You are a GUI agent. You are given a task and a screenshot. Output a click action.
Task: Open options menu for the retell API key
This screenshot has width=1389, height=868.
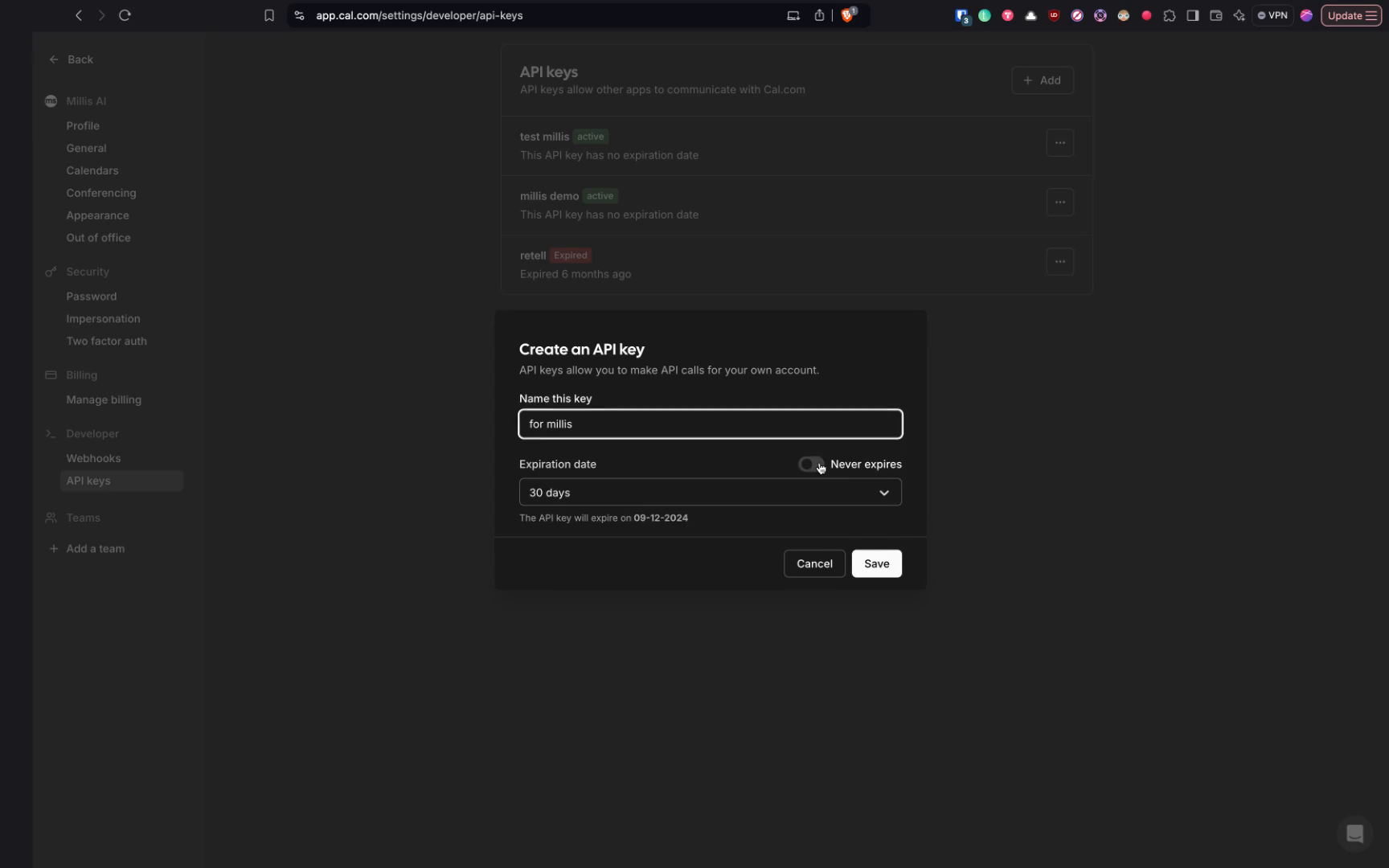[x=1059, y=261]
